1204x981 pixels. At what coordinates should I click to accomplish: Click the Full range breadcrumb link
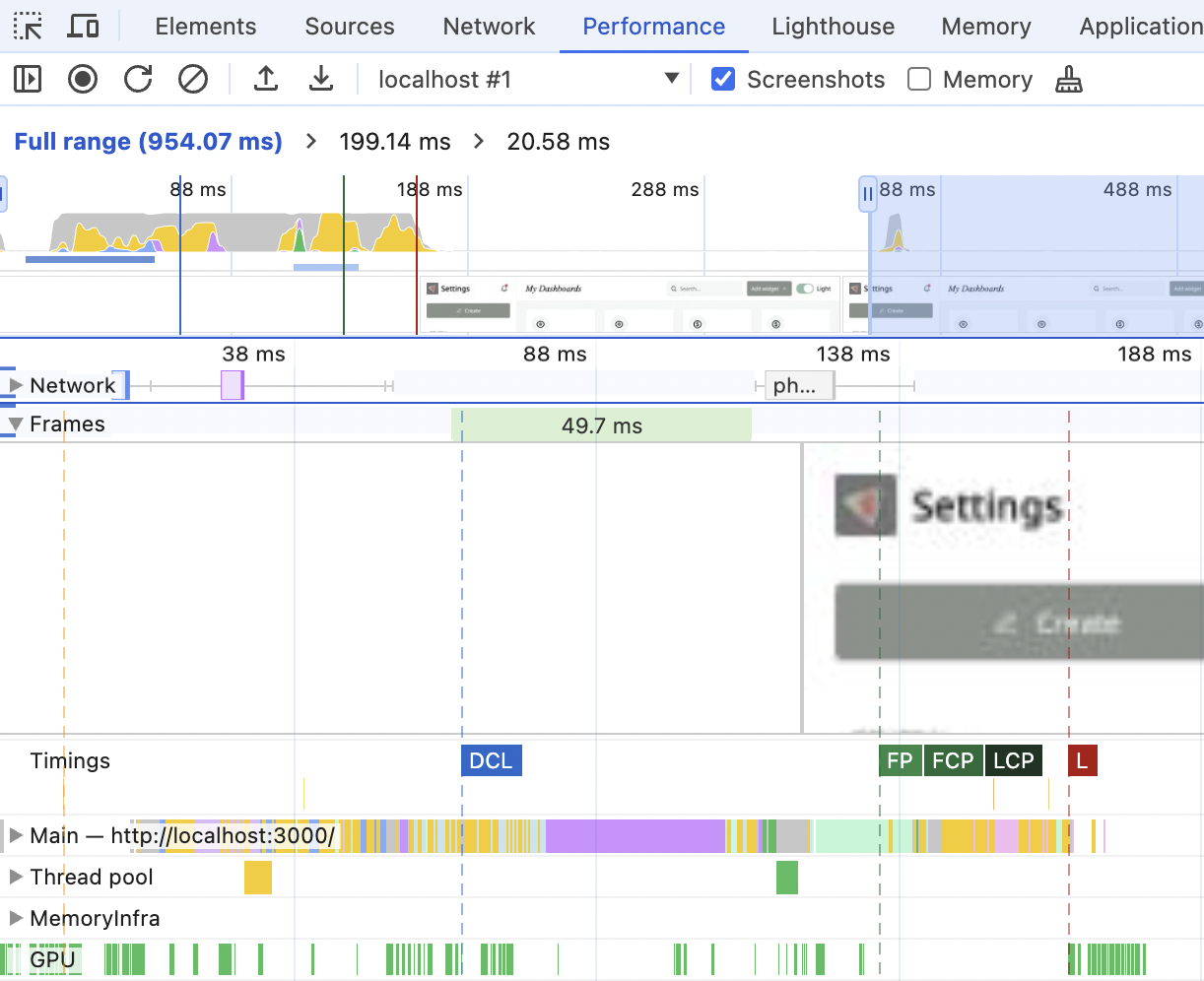click(148, 141)
